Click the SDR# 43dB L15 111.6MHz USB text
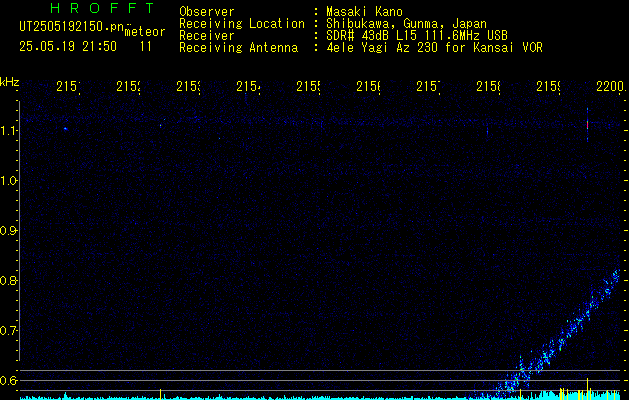 point(417,36)
